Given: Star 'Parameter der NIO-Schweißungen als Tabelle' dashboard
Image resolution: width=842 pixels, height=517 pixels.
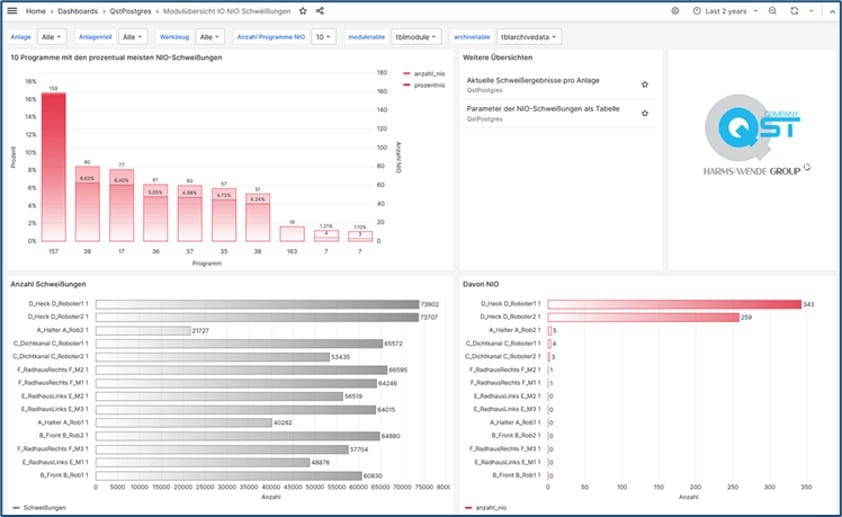Looking at the screenshot, I should click(645, 113).
